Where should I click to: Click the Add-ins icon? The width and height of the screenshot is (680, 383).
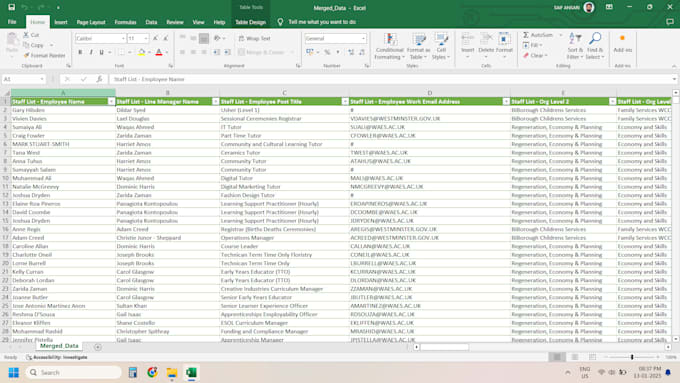click(622, 39)
